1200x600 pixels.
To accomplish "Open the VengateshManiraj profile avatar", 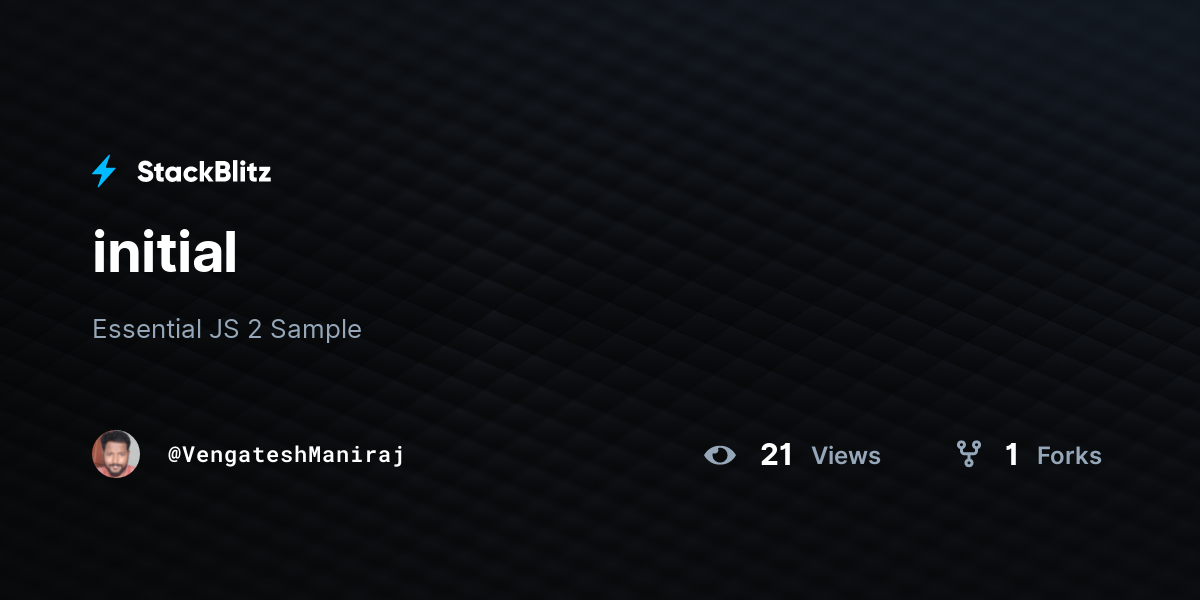I will point(116,454).
